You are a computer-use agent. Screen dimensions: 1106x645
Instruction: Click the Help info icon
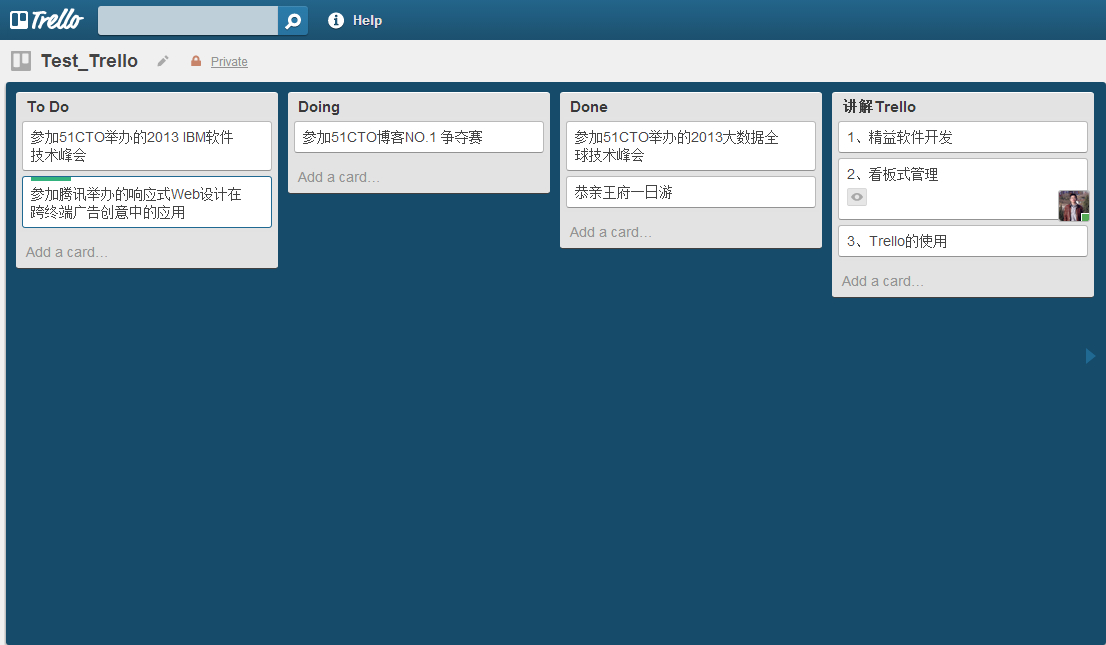click(336, 20)
